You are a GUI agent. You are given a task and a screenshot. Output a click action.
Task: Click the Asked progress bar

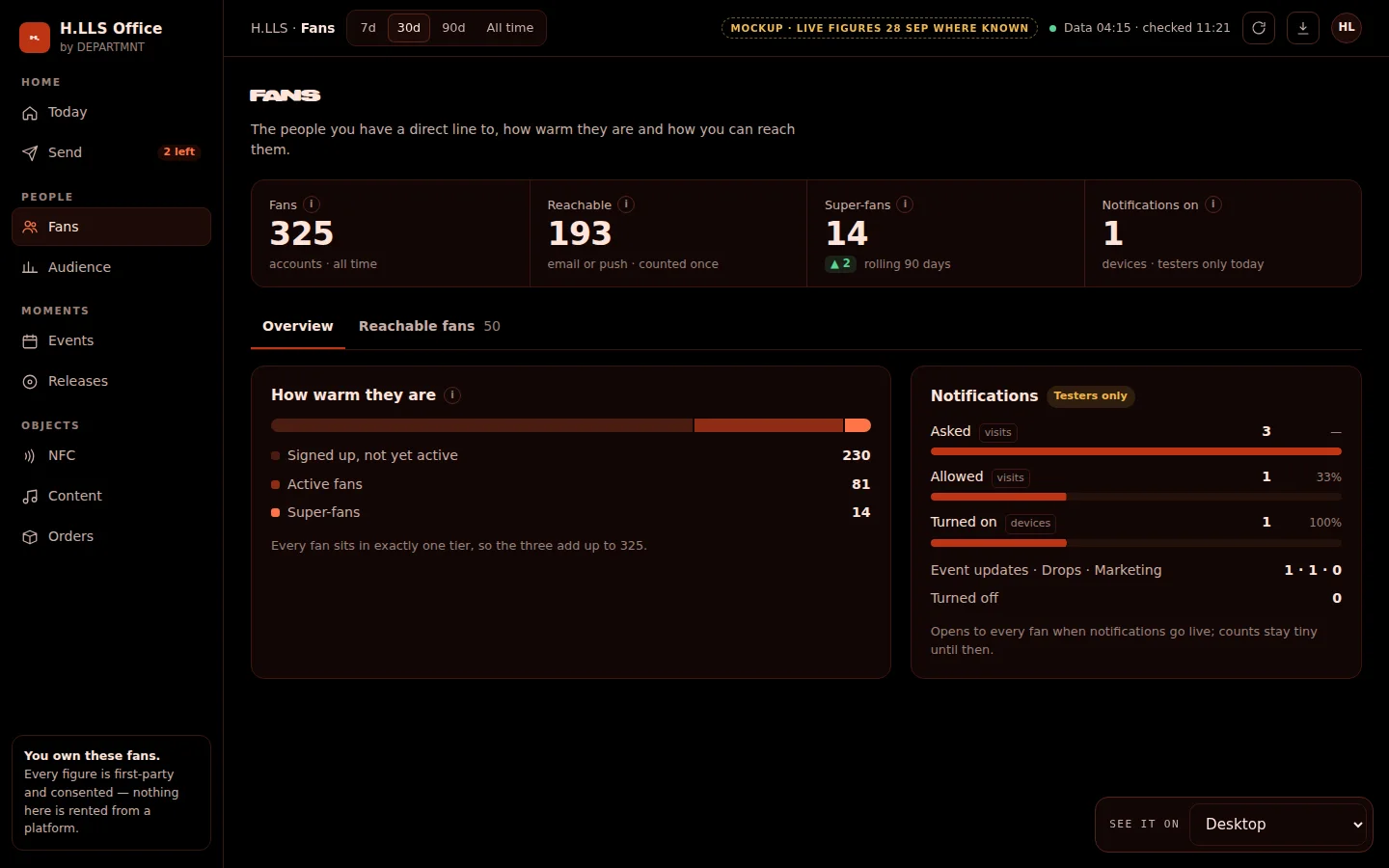pyautogui.click(x=1135, y=451)
